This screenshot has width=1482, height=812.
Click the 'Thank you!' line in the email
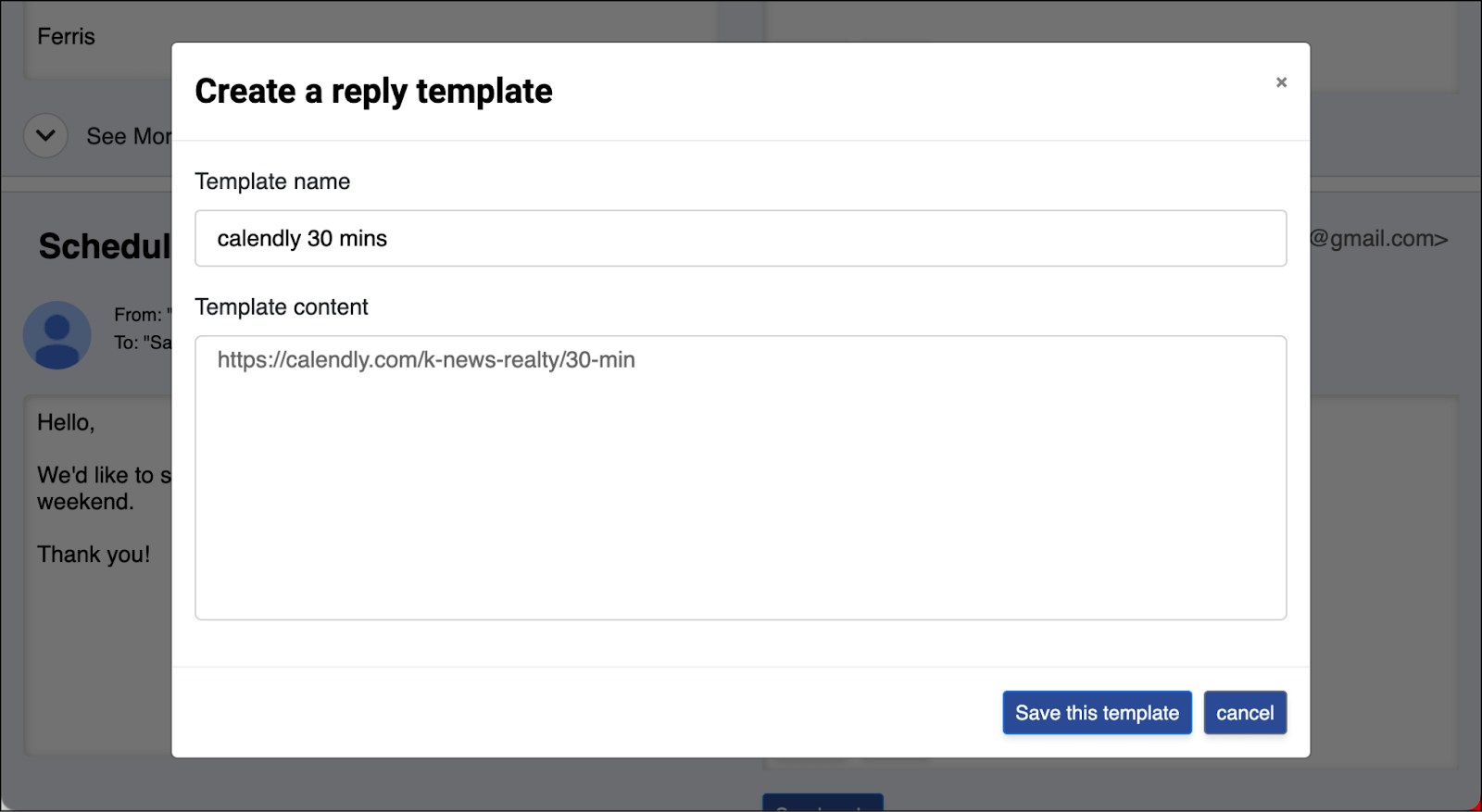[x=94, y=555]
